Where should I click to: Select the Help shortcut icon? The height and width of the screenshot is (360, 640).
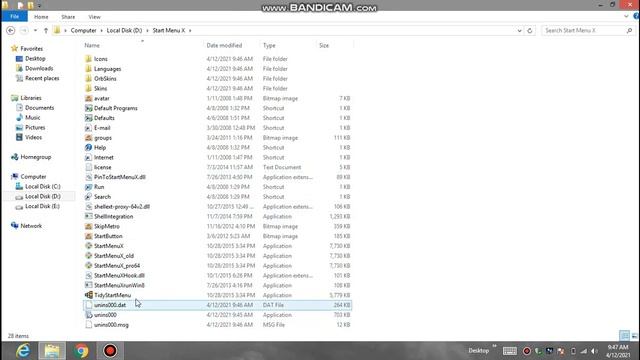click(x=88, y=147)
